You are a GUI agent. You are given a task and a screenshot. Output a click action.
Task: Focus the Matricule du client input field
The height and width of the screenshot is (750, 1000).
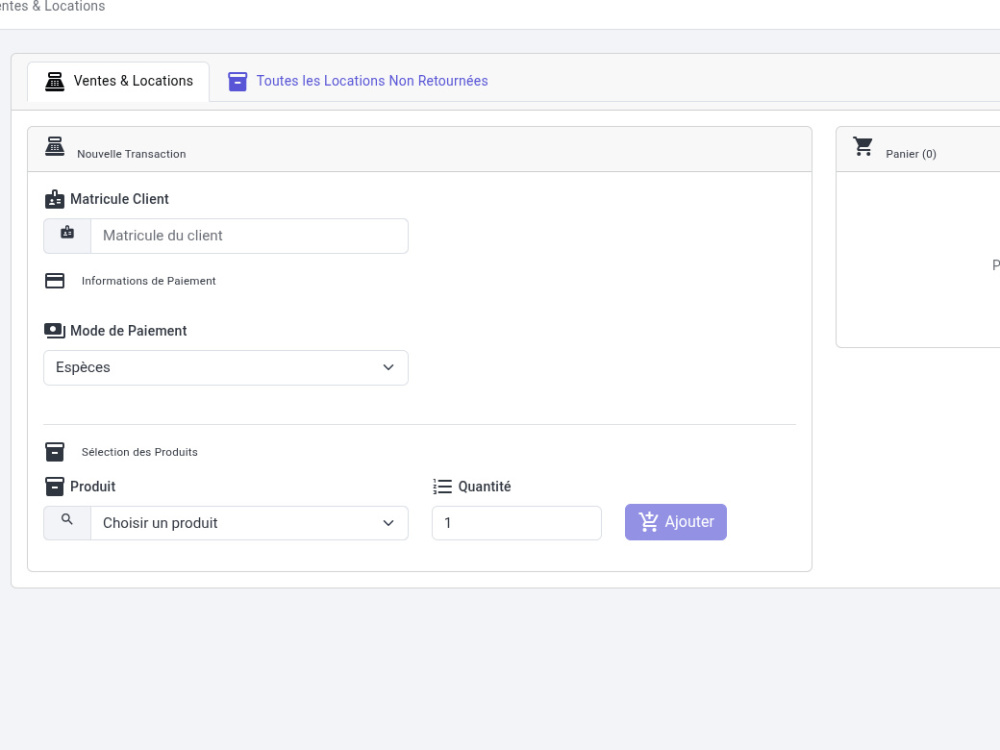tap(249, 236)
